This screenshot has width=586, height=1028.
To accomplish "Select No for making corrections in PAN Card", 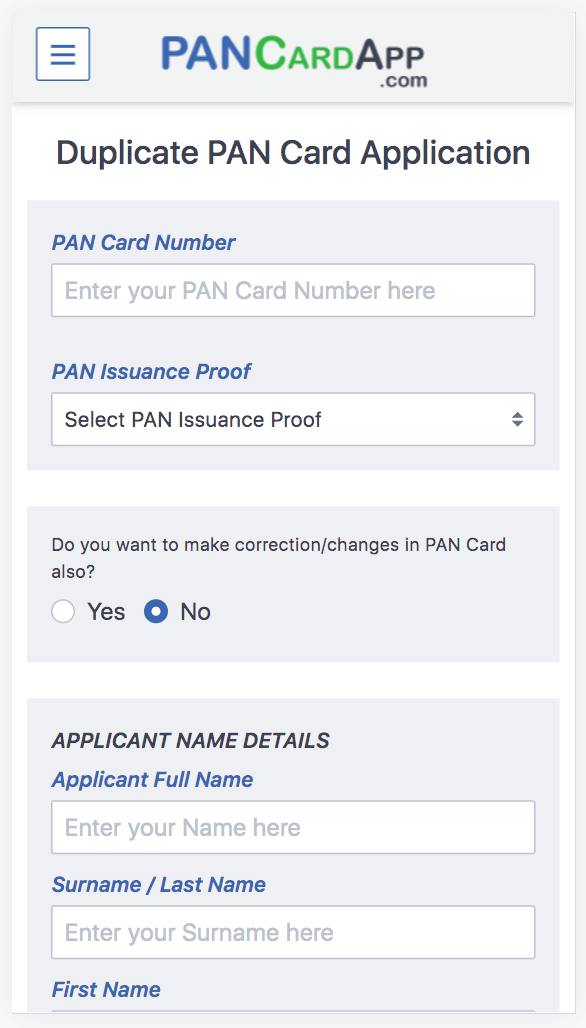I will pyautogui.click(x=155, y=611).
